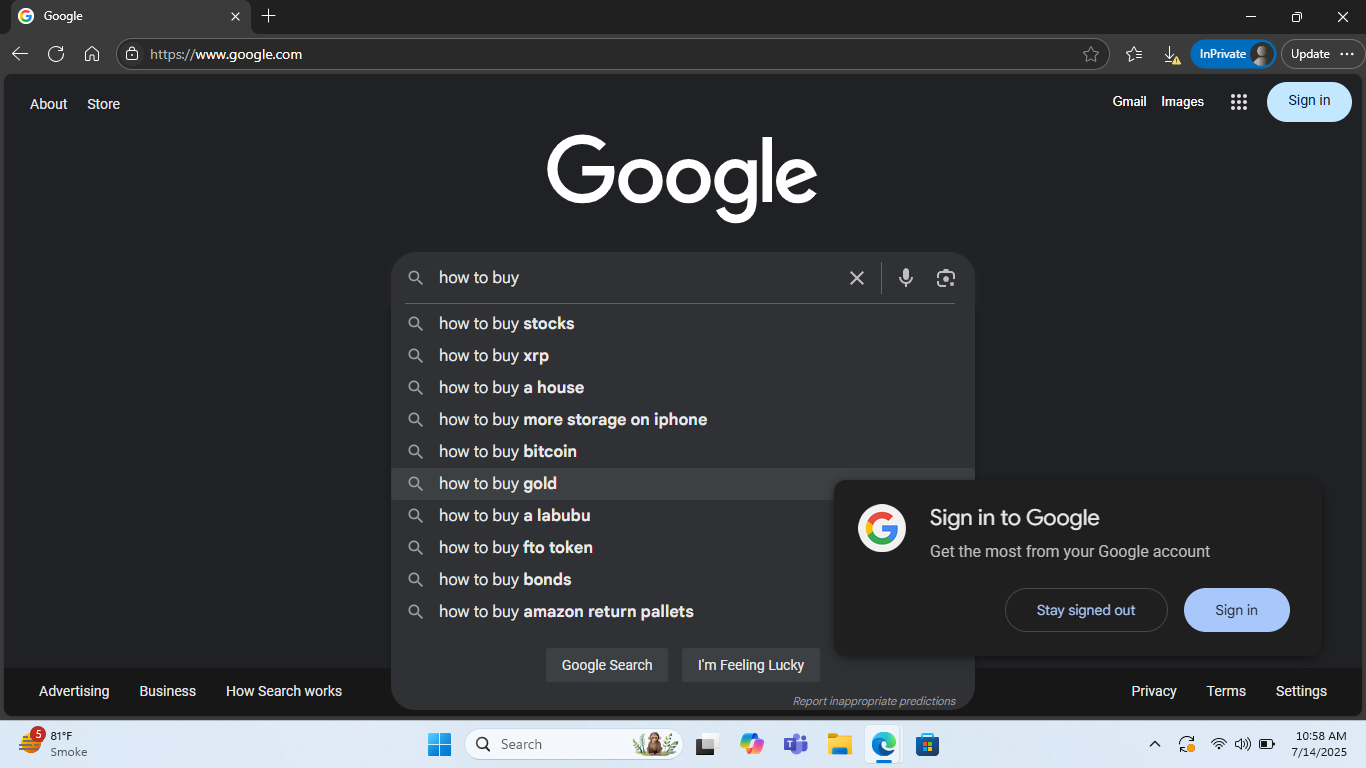The image size is (1366, 768).
Task: Select suggestion 'how to buy xrp'
Action: click(683, 356)
